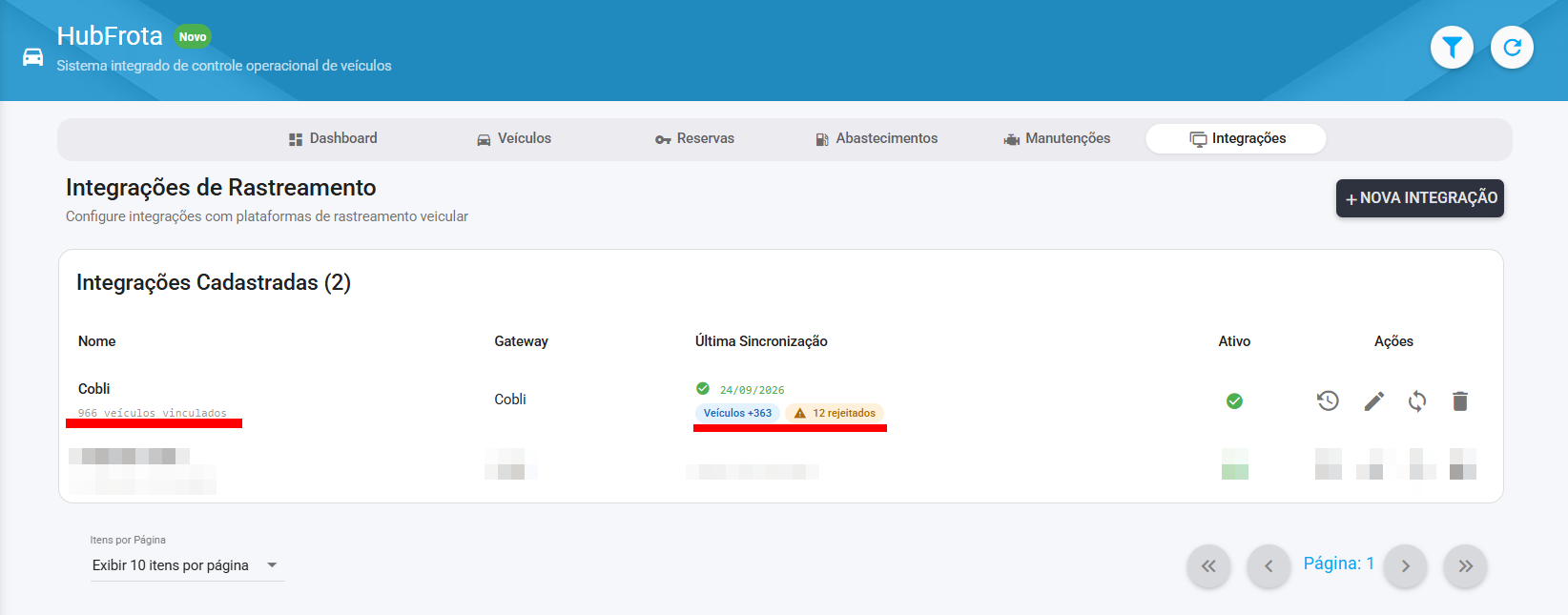Screen dimensions: 1568x615
Task: Click the HubFrota title text
Action: (x=110, y=36)
